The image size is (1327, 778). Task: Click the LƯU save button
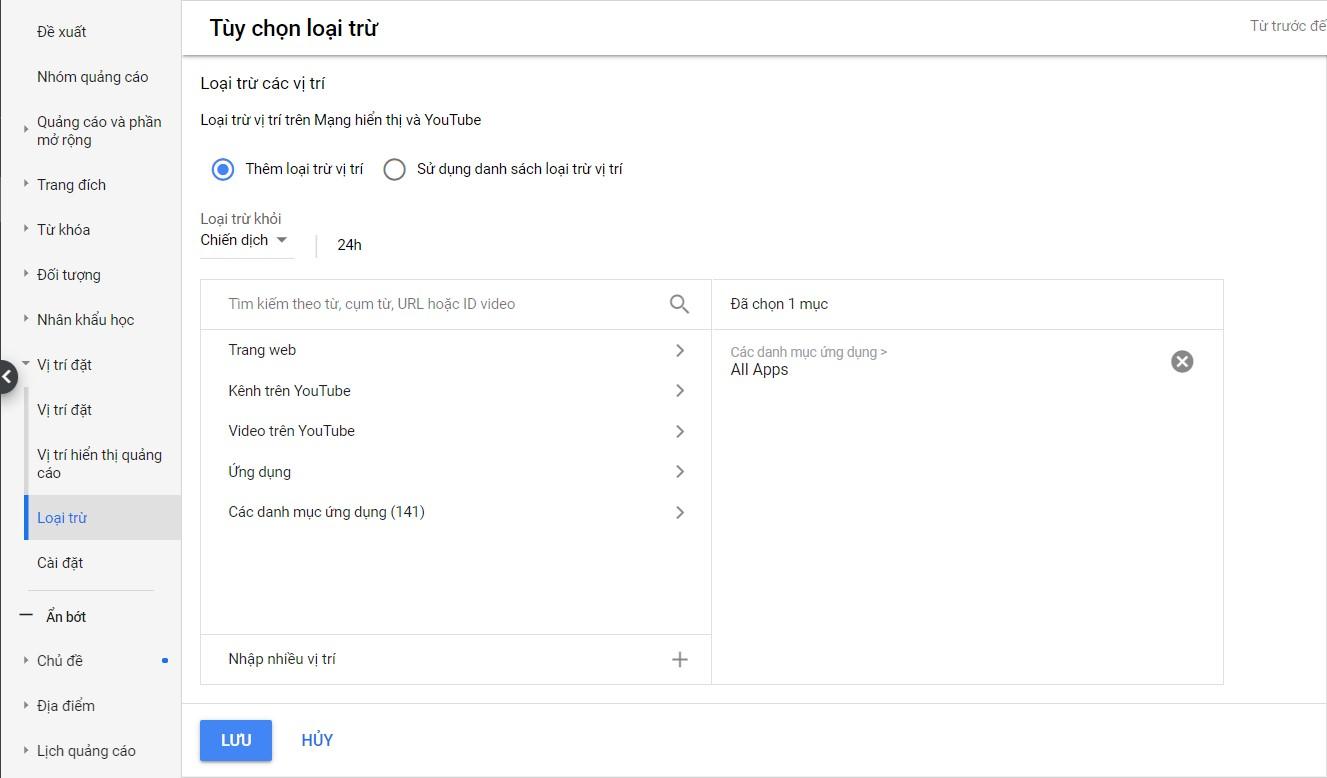click(236, 741)
